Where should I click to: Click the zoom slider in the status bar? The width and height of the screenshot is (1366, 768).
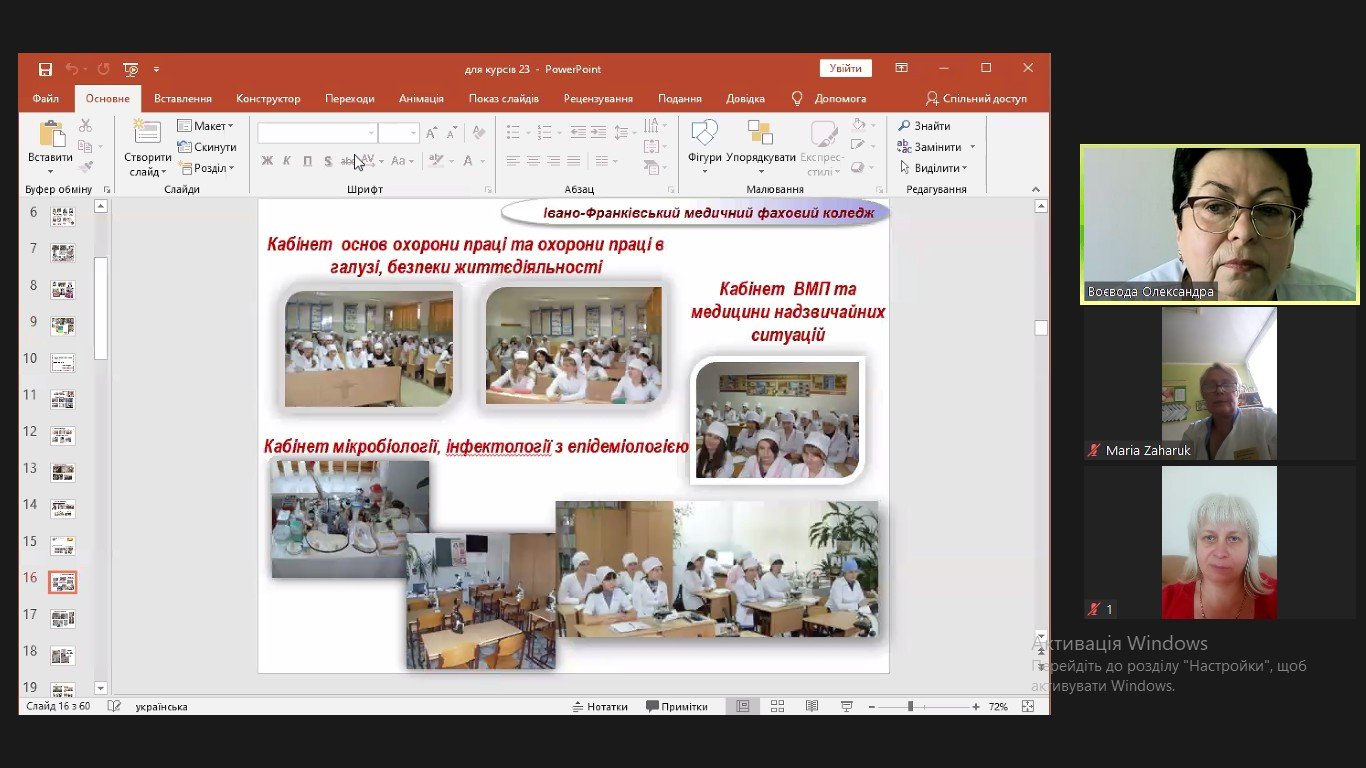point(910,707)
